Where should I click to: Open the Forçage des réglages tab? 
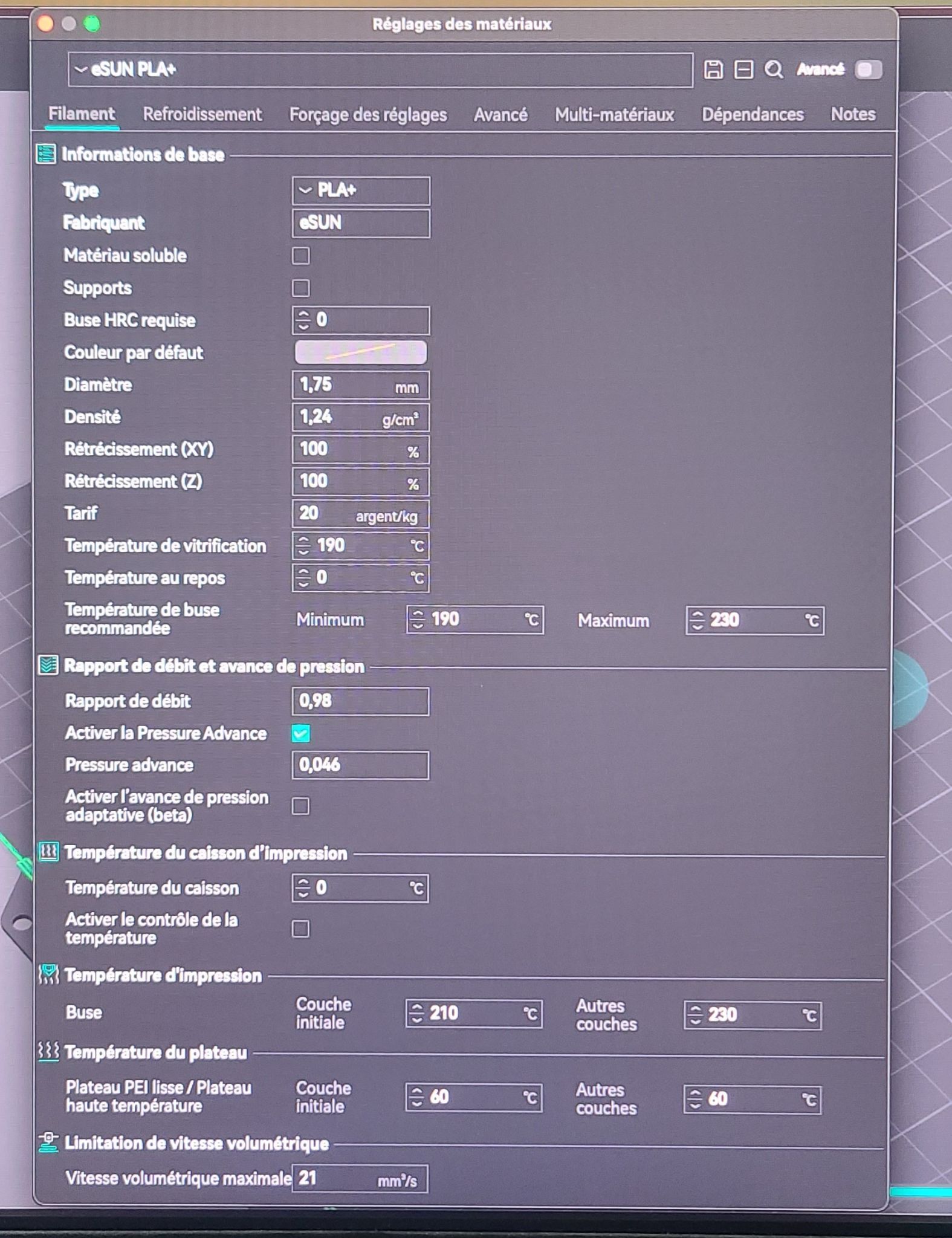[x=368, y=115]
